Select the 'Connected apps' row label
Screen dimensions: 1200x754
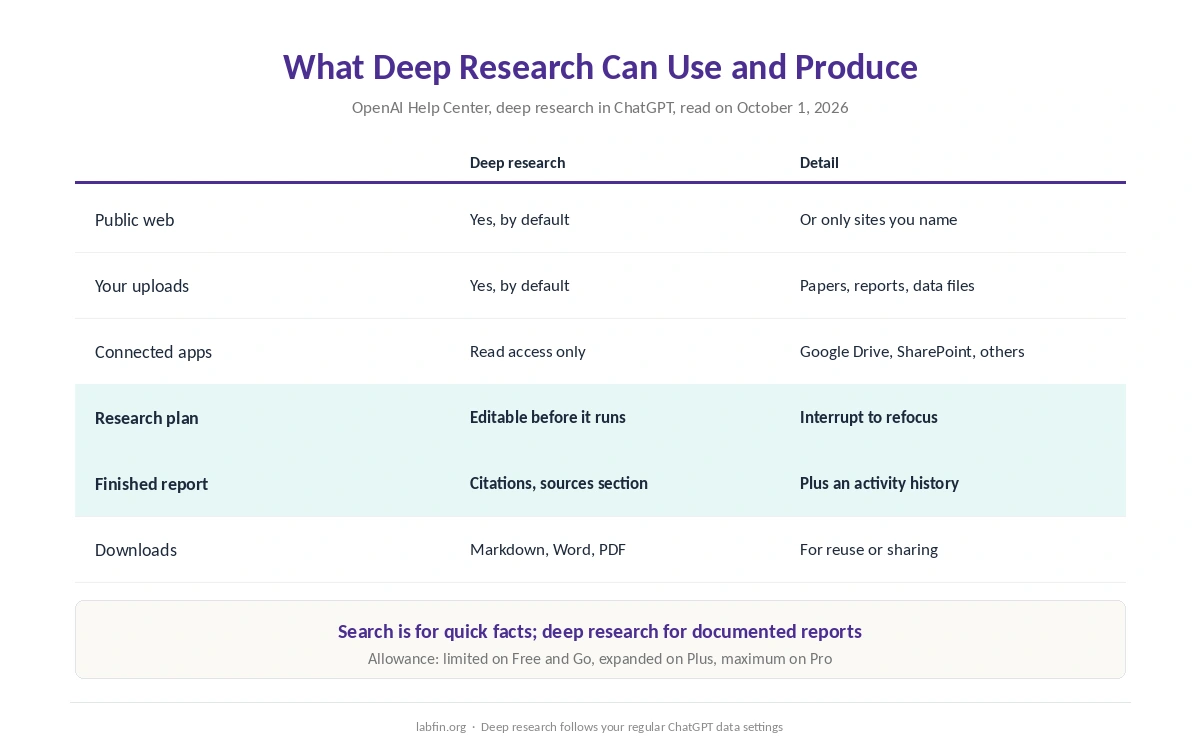click(x=153, y=352)
